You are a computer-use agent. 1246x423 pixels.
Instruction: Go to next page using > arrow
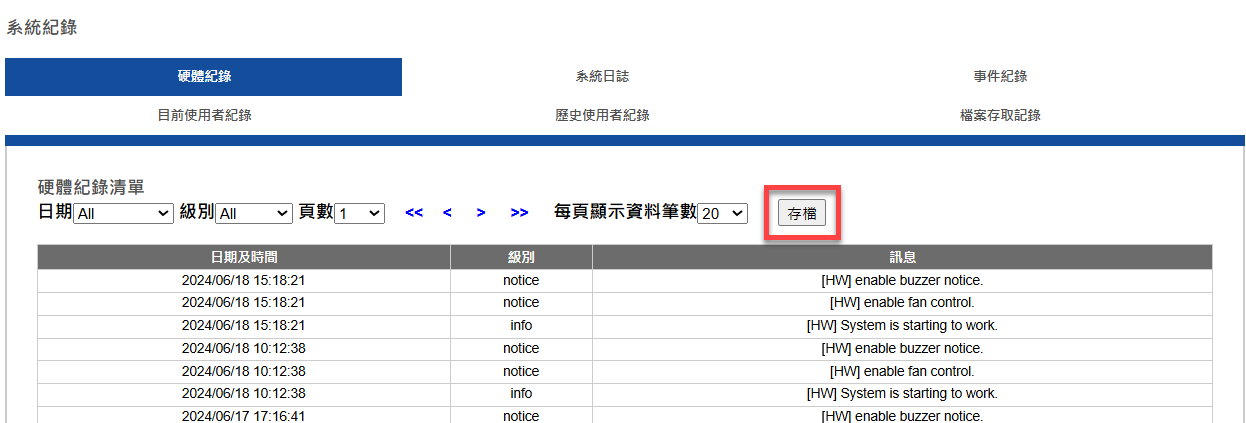tap(481, 213)
